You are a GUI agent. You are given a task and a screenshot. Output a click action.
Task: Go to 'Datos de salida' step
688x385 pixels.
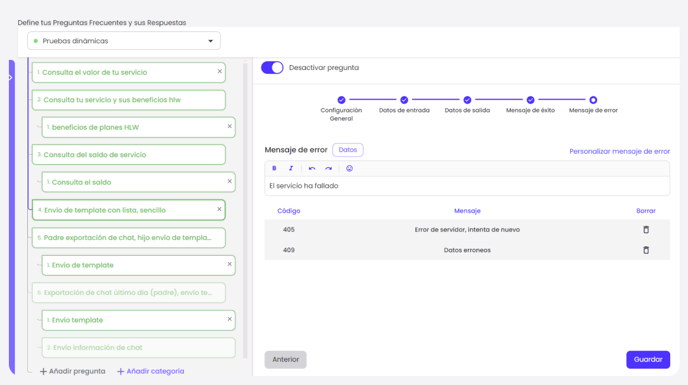pyautogui.click(x=467, y=100)
